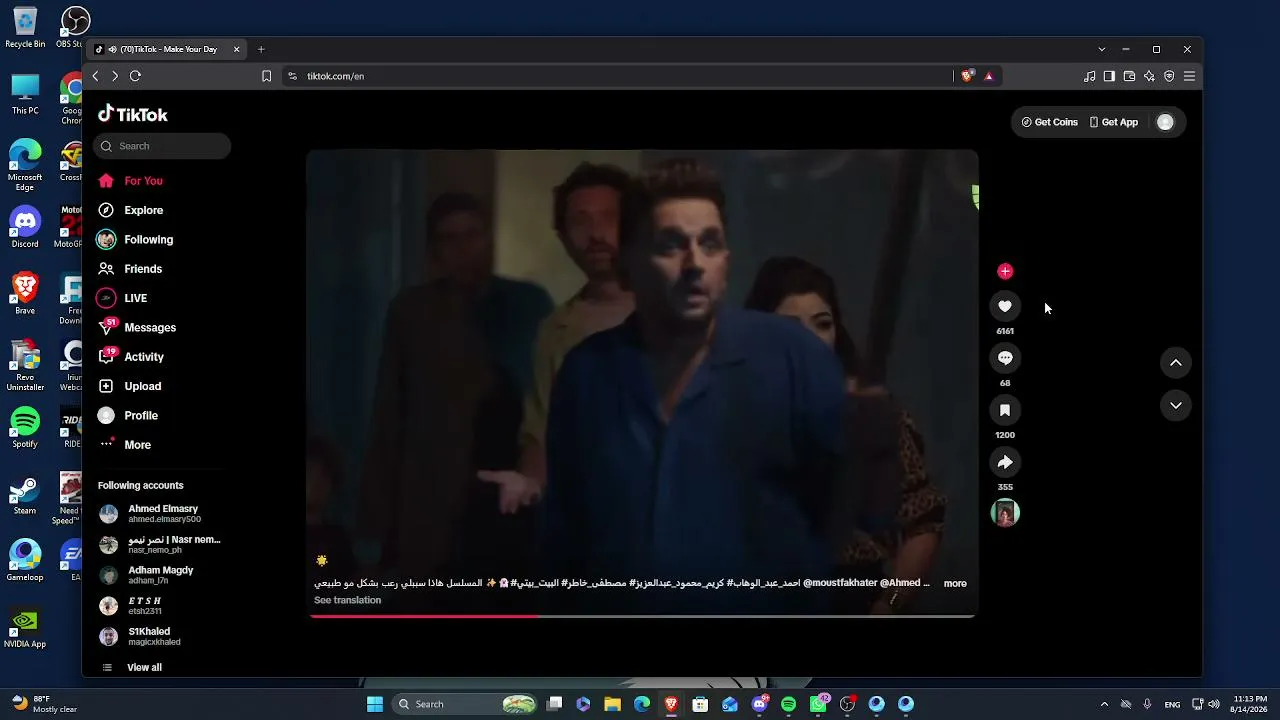Open the Windows Start menu
This screenshot has width=1280, height=720.
coord(375,704)
